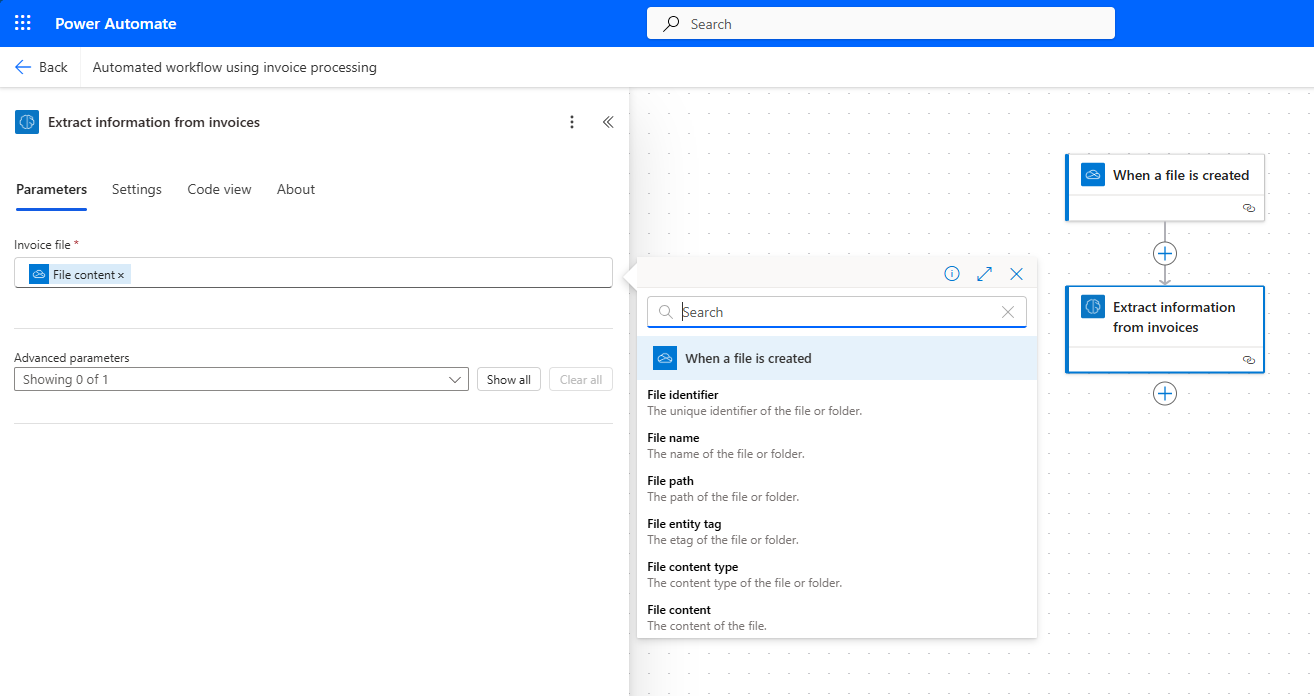This screenshot has width=1314, height=696.
Task: Collapse the Extract information from invoices panel
Action: tap(608, 121)
